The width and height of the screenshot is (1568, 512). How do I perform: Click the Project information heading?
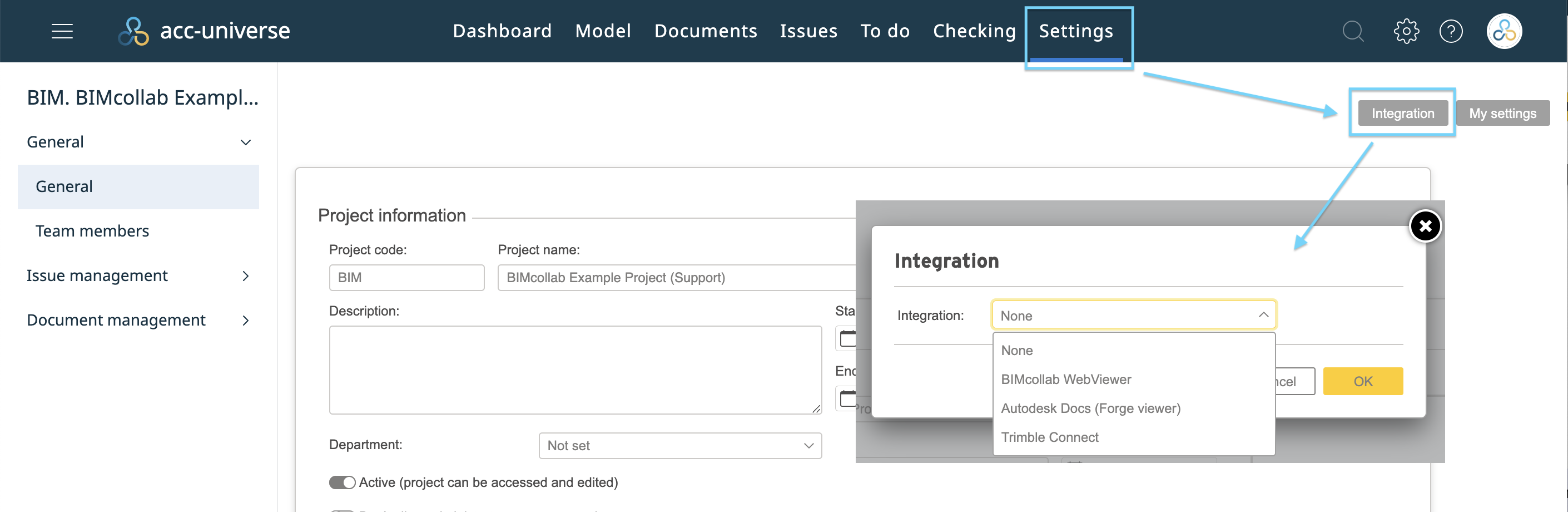(391, 215)
